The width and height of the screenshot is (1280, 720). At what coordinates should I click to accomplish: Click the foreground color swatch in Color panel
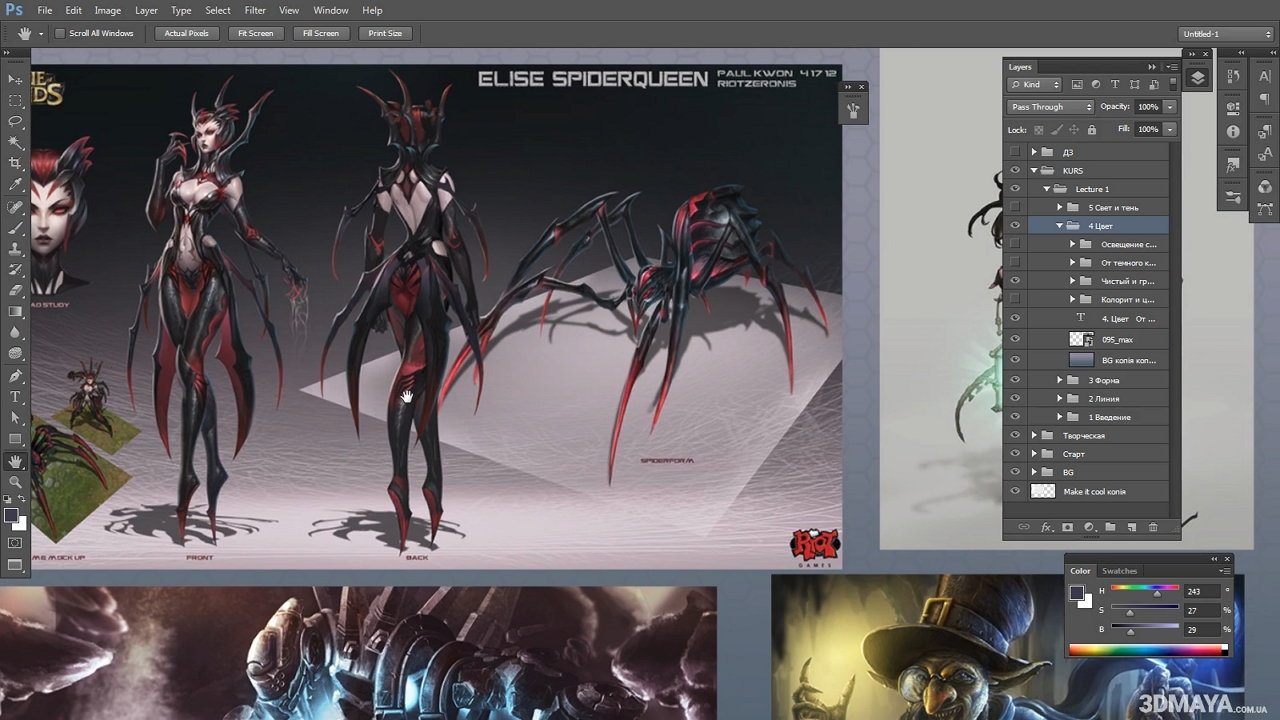pos(1076,592)
